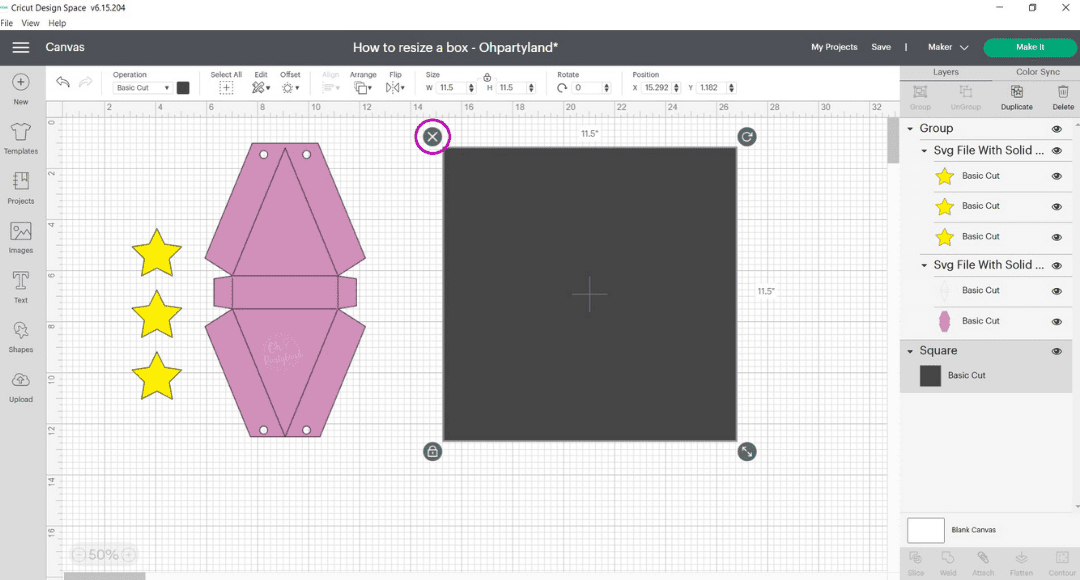This screenshot has width=1080, height=580.
Task: Open the Align options
Action: tap(331, 87)
